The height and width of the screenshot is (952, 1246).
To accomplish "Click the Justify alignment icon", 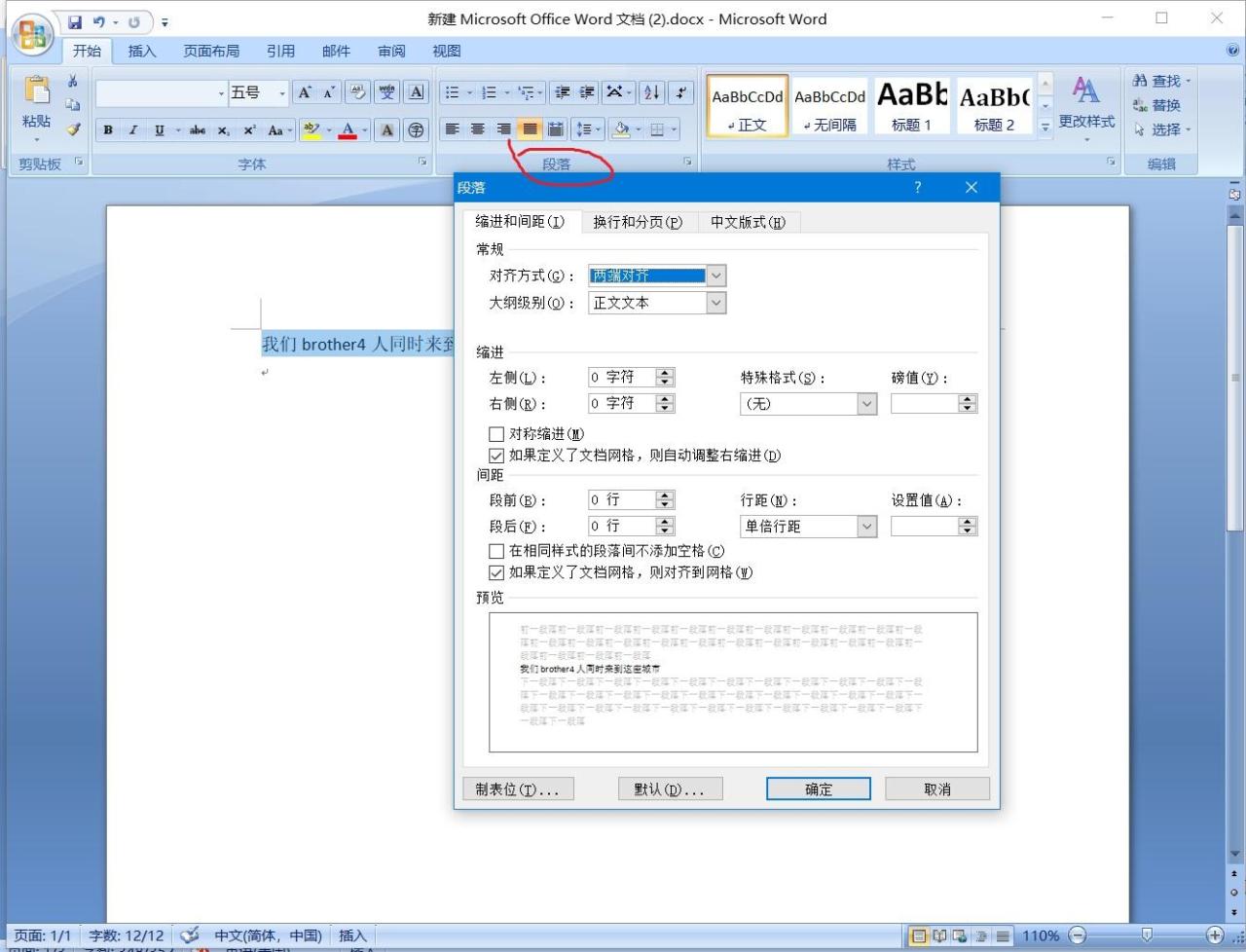I will [530, 128].
